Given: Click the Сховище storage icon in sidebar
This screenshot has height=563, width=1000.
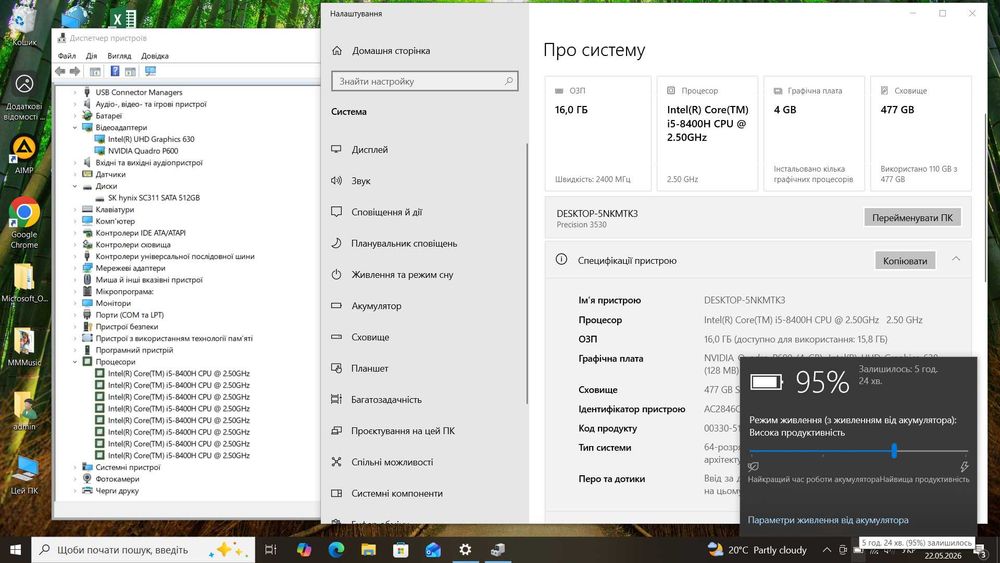Looking at the screenshot, I should click(337, 337).
